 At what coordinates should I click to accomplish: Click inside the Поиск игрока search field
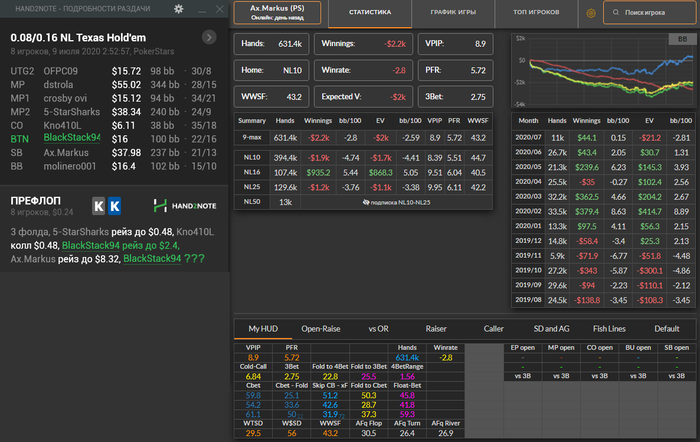(x=652, y=14)
